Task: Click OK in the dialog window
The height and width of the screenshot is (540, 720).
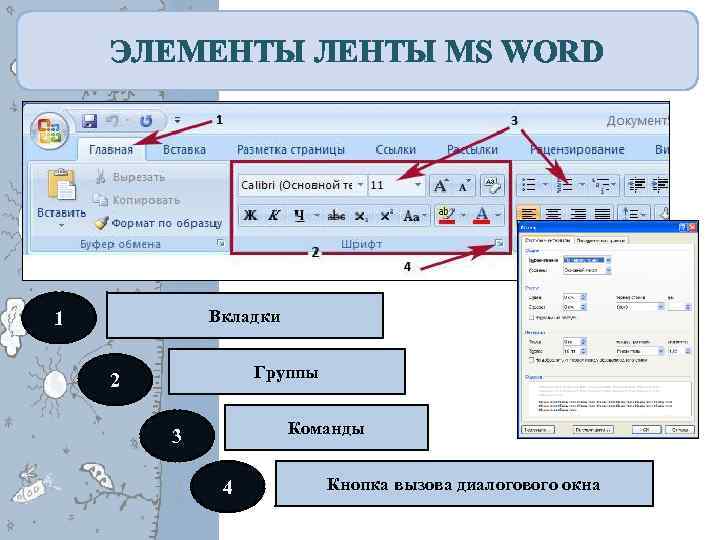Action: [x=646, y=430]
